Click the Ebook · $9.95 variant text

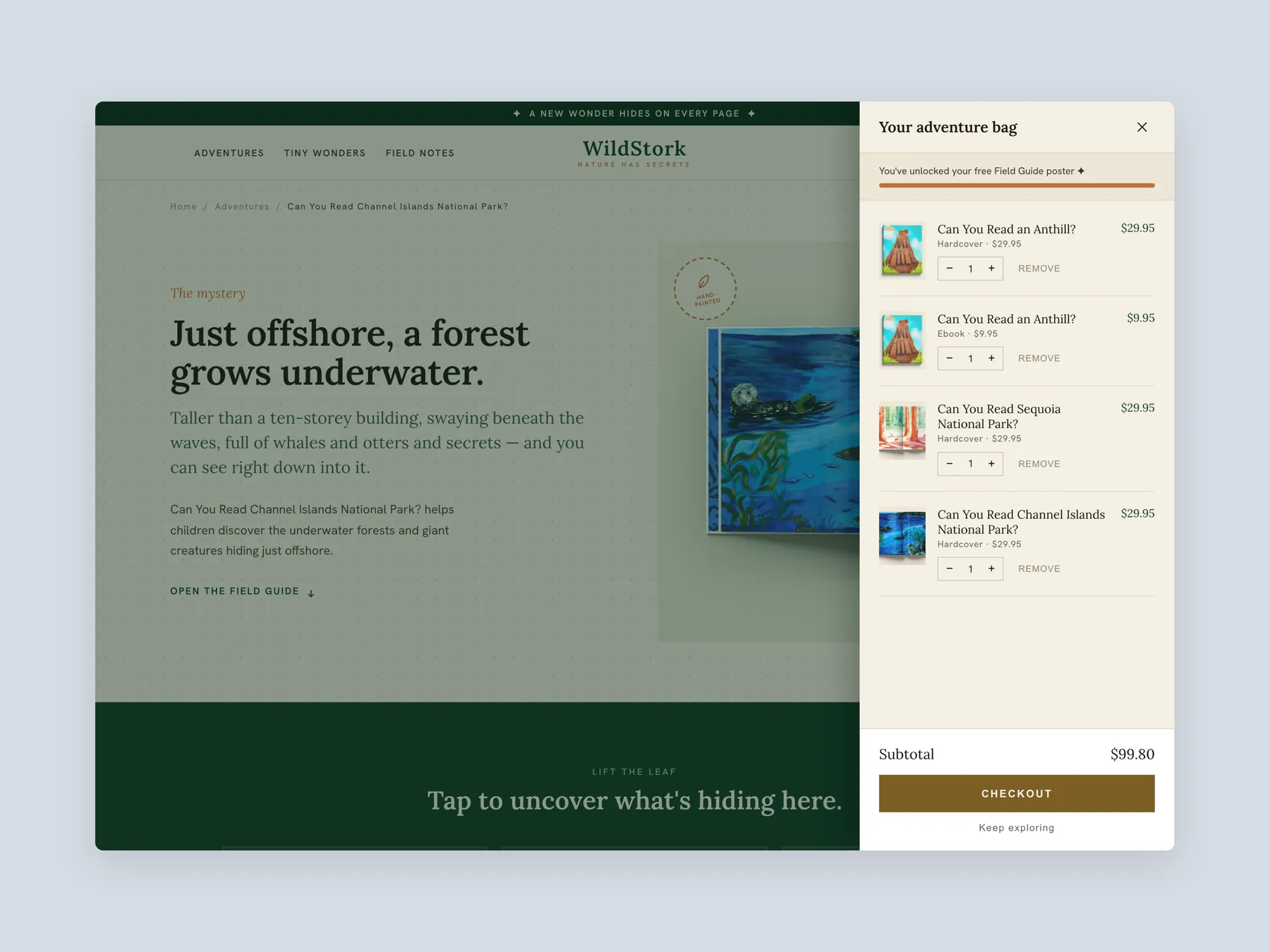[967, 334]
